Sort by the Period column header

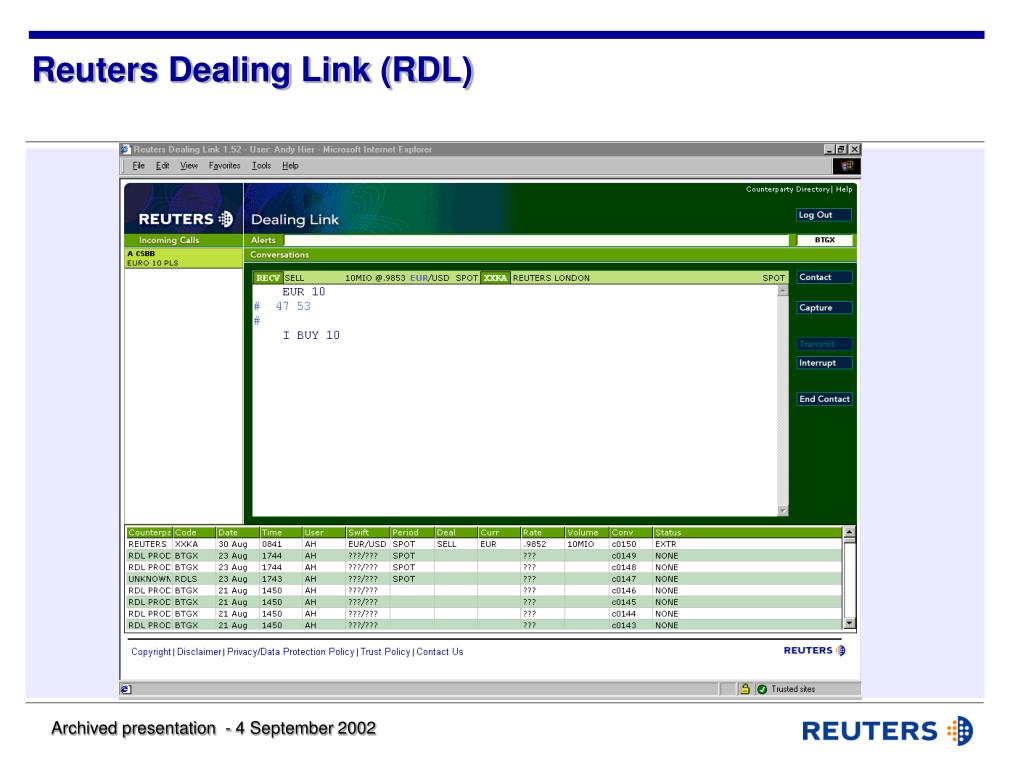(412, 533)
